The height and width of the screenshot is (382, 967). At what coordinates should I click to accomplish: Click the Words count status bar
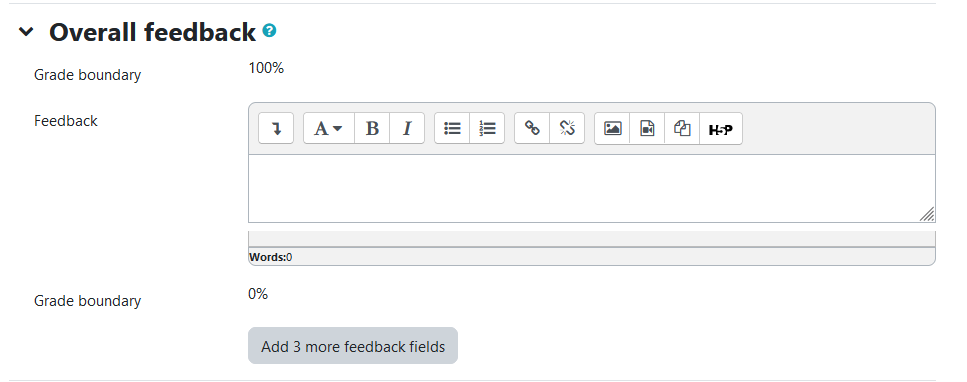[x=591, y=257]
